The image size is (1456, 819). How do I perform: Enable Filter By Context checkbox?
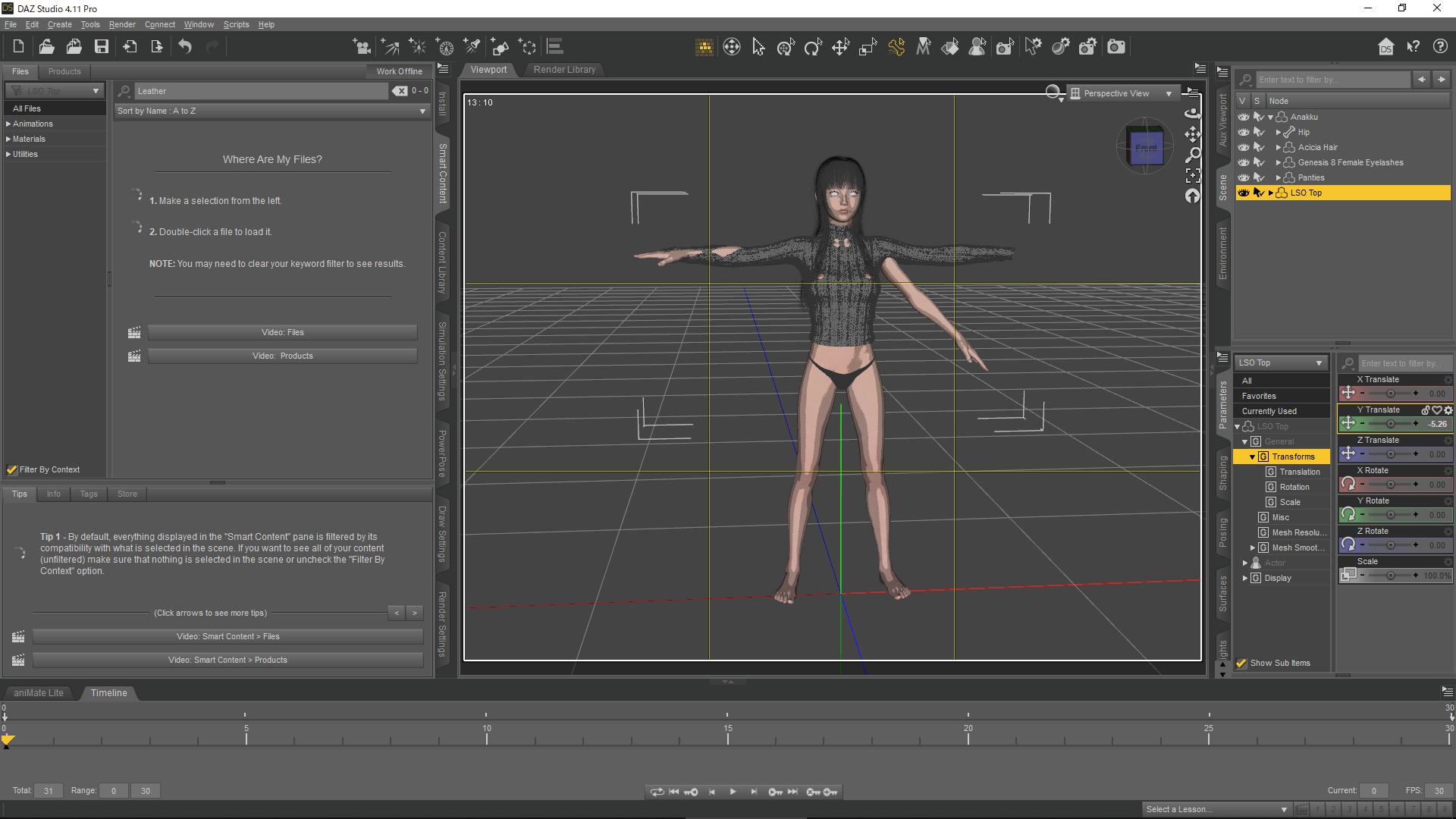[x=12, y=469]
